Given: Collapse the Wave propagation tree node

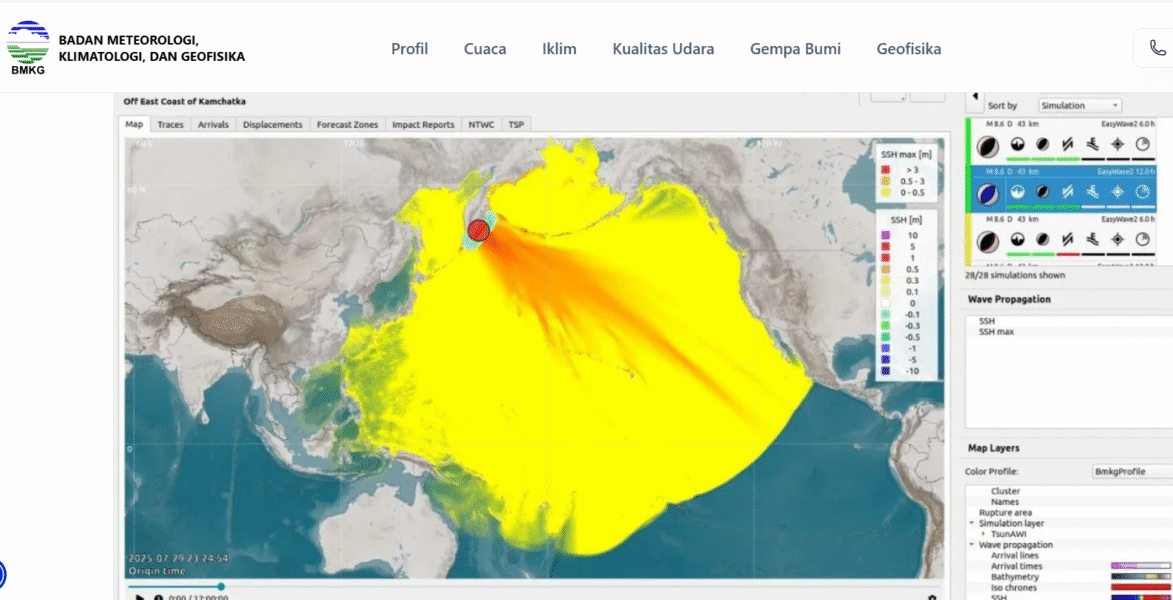Looking at the screenshot, I should (970, 545).
